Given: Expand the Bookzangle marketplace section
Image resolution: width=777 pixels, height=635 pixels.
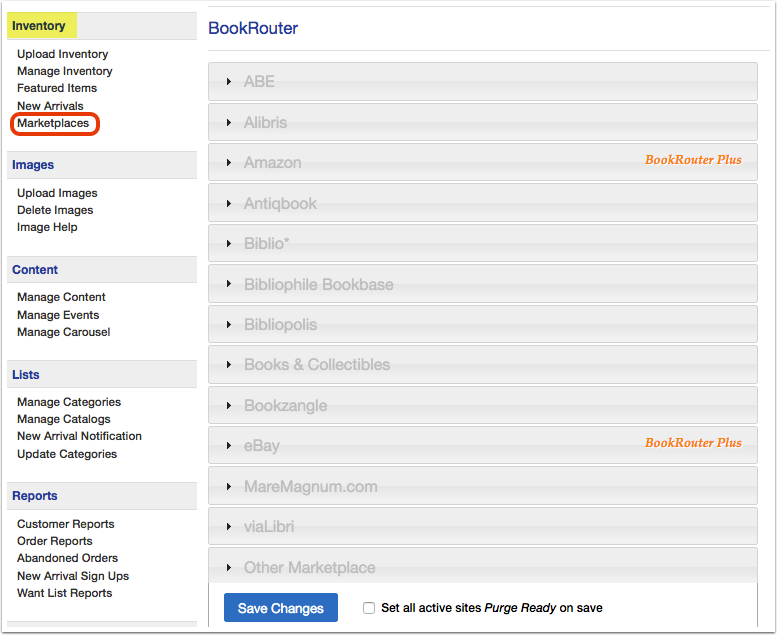Looking at the screenshot, I should click(x=483, y=405).
